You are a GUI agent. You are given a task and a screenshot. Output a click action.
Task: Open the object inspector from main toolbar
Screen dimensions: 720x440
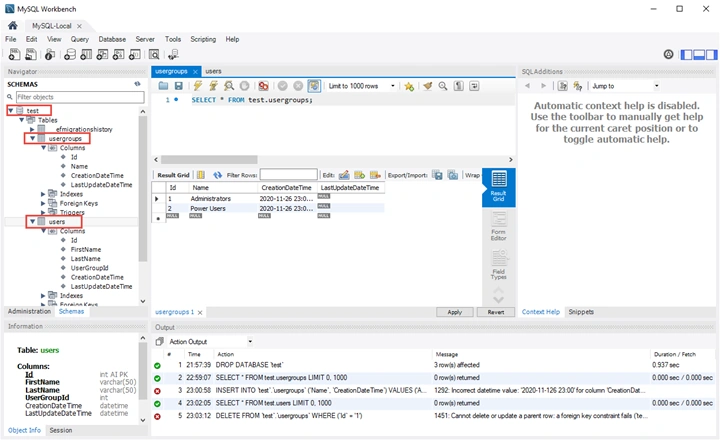(50, 55)
